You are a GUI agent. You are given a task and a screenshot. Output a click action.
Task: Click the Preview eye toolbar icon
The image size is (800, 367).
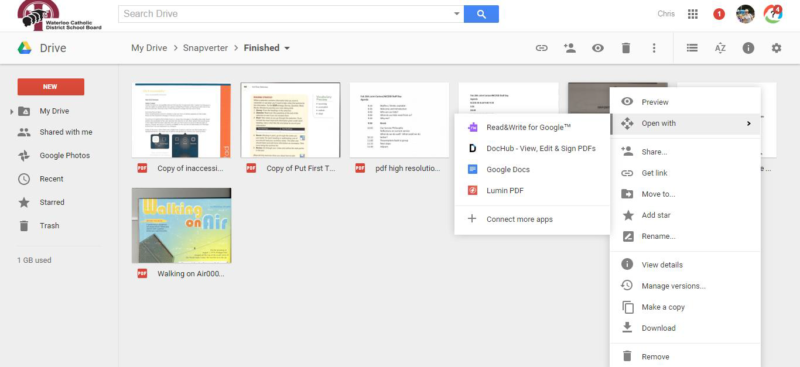tap(597, 48)
